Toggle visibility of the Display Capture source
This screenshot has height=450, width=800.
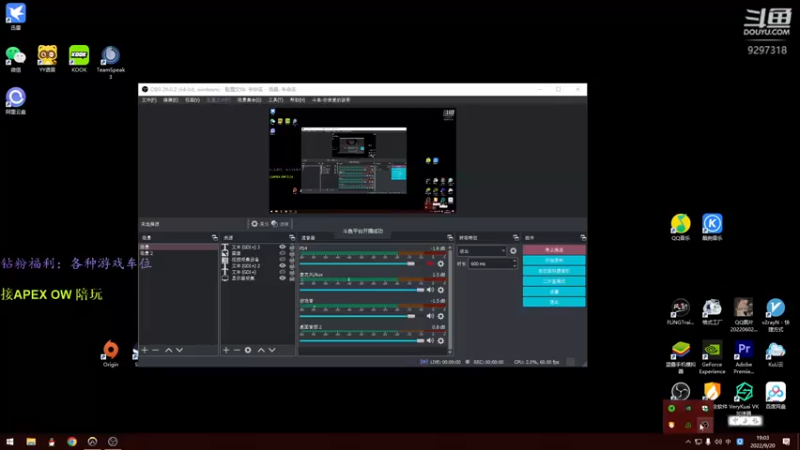(282, 278)
